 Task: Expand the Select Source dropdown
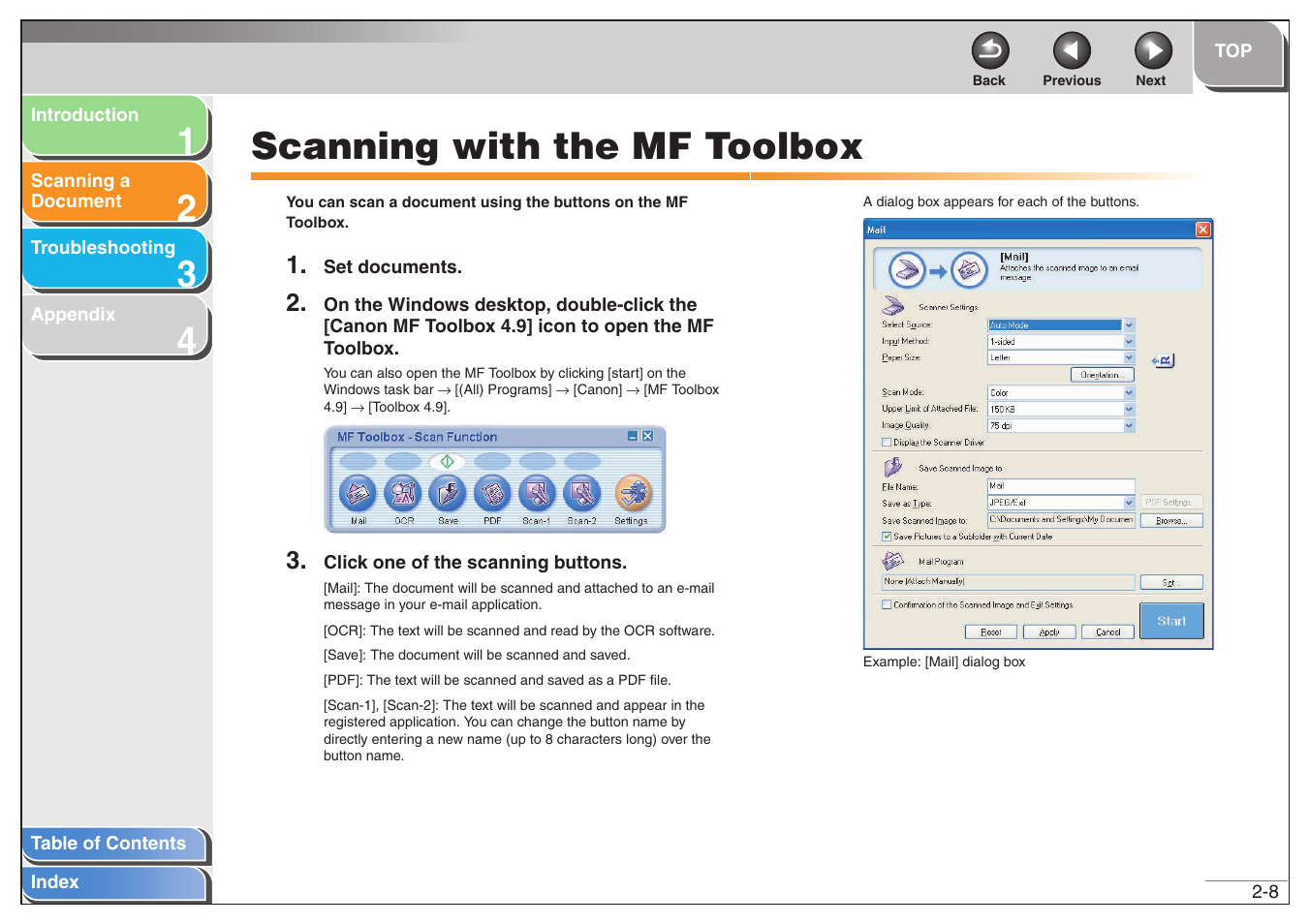click(x=1129, y=325)
